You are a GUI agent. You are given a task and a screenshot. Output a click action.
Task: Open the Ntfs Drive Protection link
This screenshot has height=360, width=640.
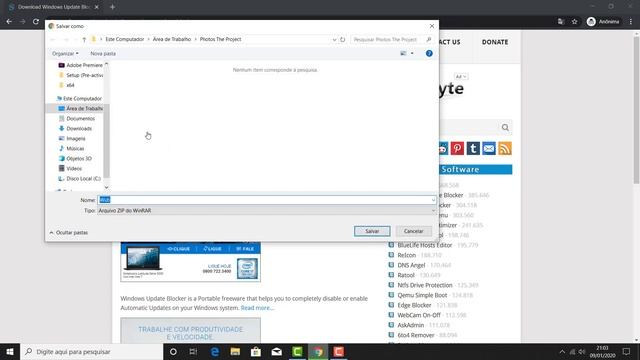click(425, 285)
